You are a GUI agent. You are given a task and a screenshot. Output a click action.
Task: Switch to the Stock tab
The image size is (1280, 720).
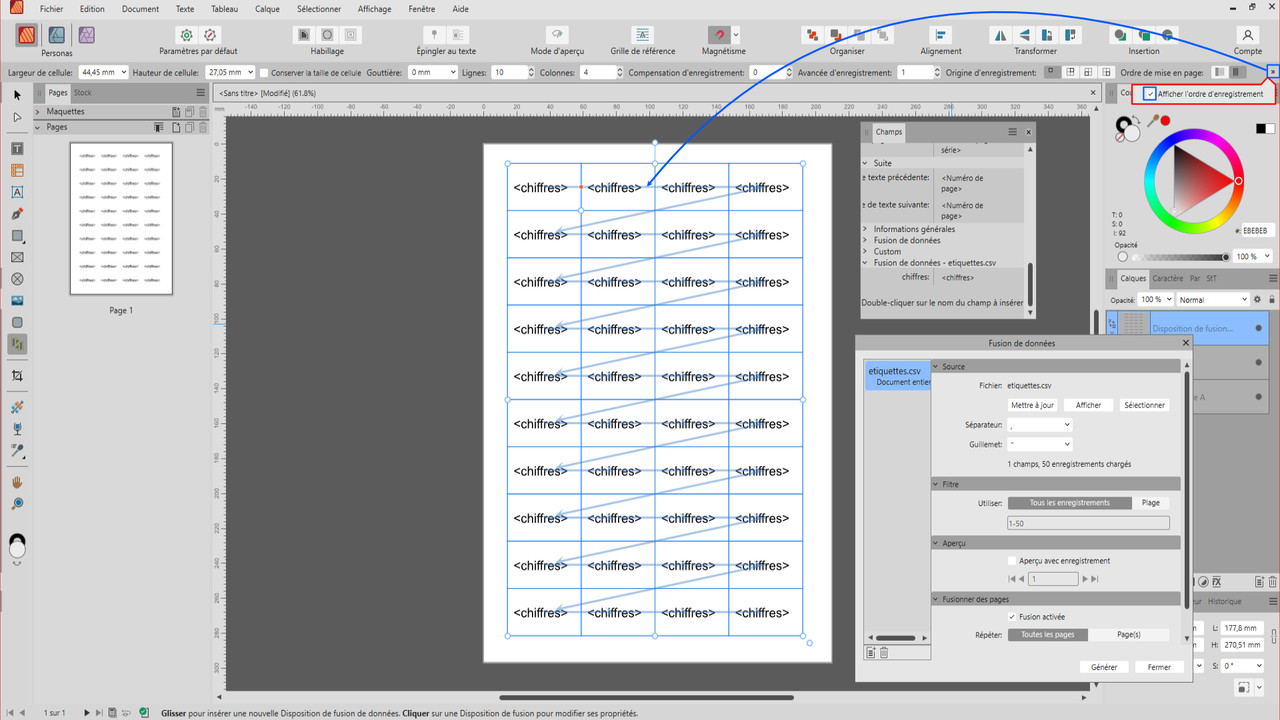pyautogui.click(x=82, y=92)
